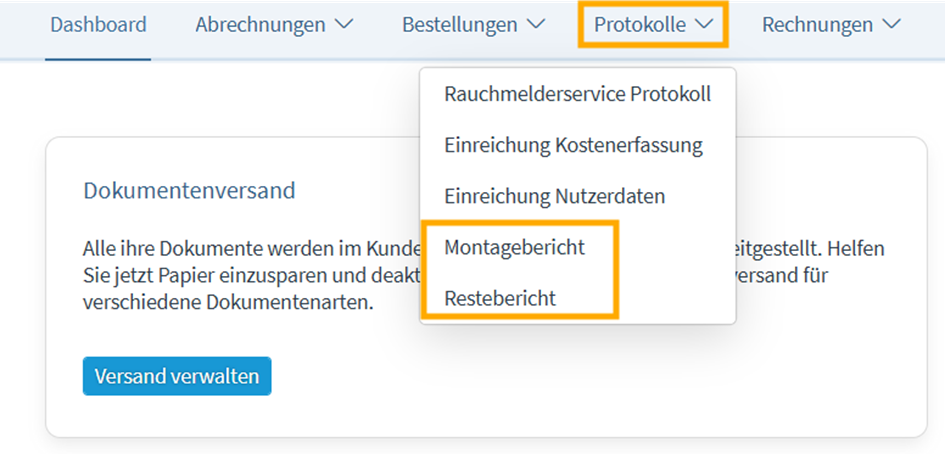Collapse the Protokolle menu via its chevron
This screenshot has height=454, width=945.
pos(704,25)
